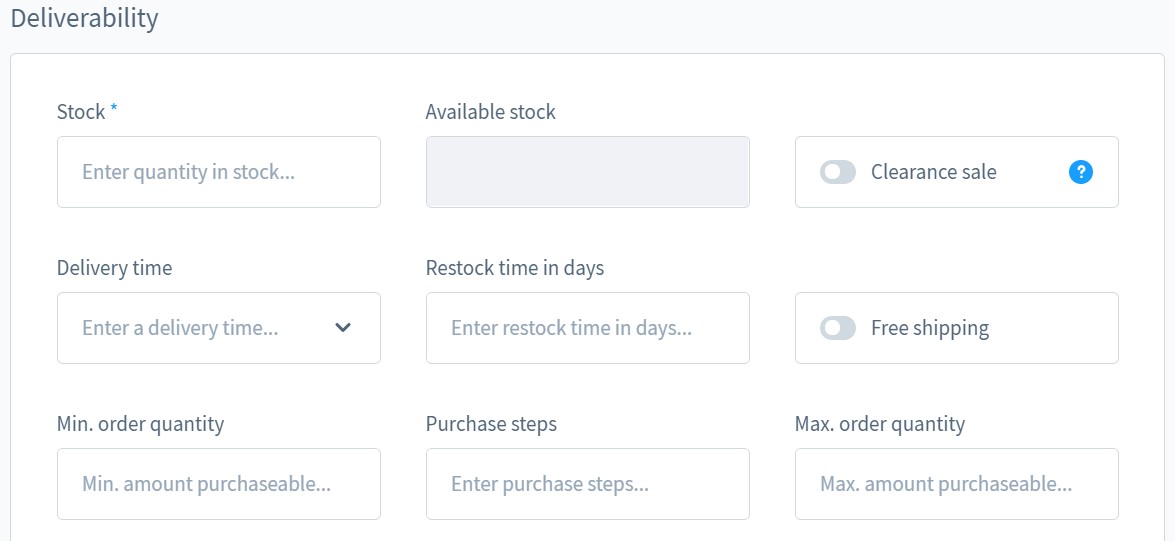Click the 'Clearance sale' label text
The width and height of the screenshot is (1175, 541).
(933, 172)
